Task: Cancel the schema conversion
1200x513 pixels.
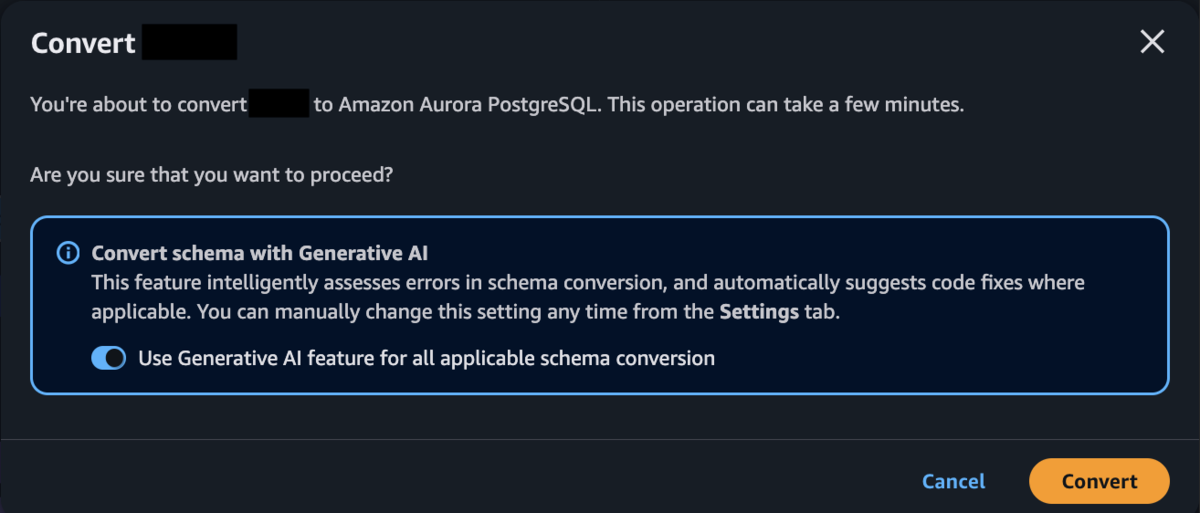Action: [953, 481]
